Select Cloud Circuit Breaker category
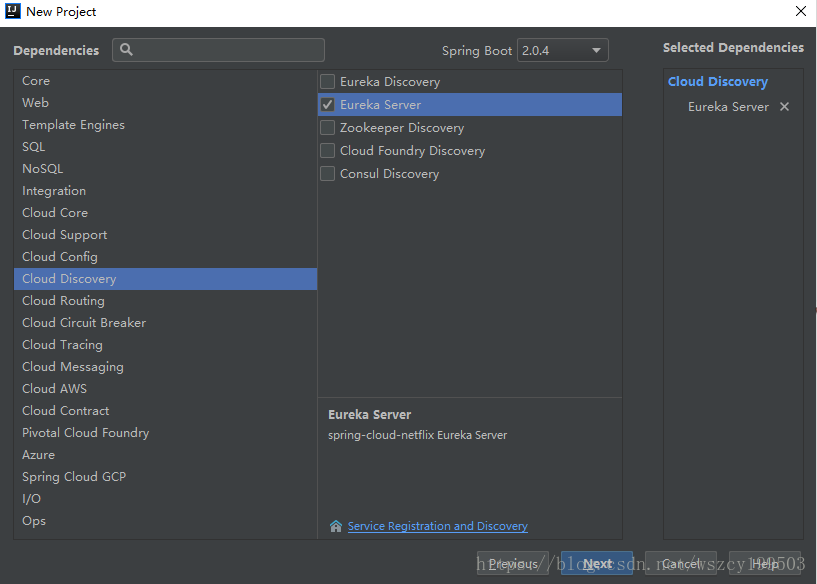 (x=165, y=323)
